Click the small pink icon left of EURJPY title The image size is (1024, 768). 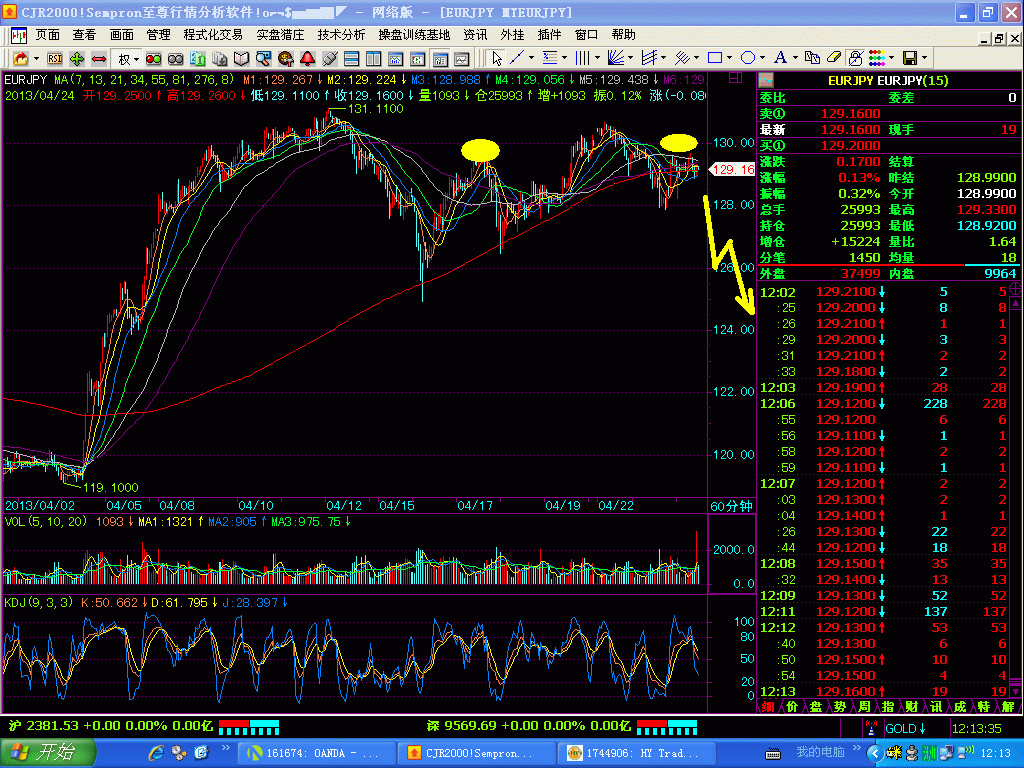pyautogui.click(x=766, y=80)
